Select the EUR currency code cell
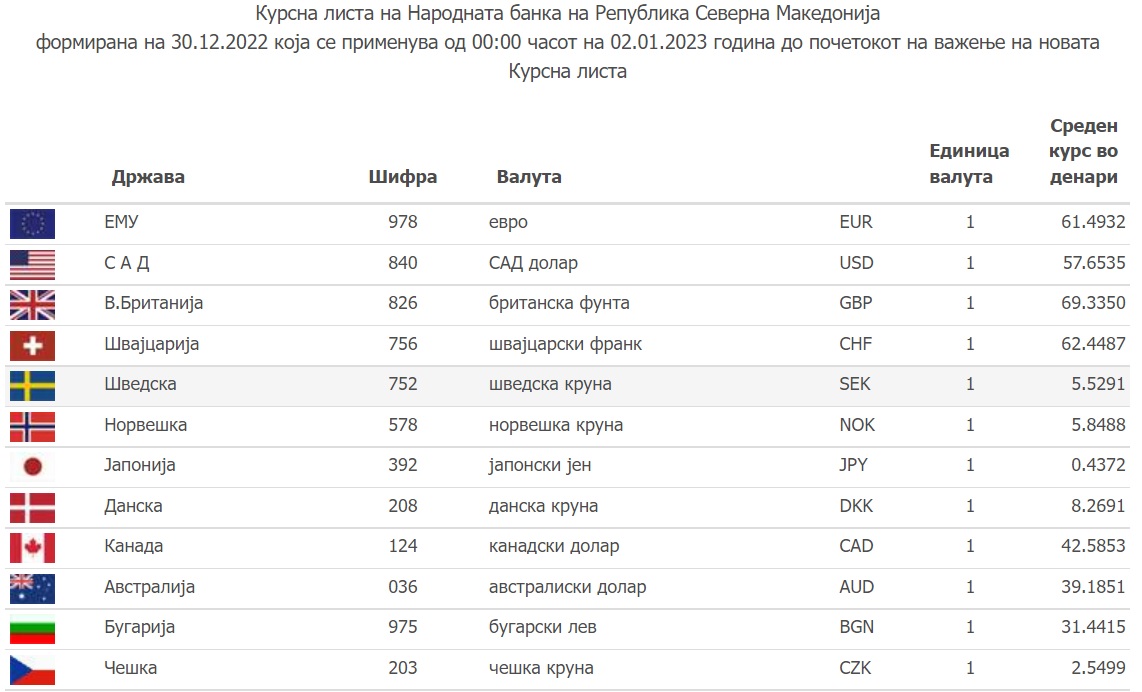The image size is (1142, 692). [x=856, y=222]
